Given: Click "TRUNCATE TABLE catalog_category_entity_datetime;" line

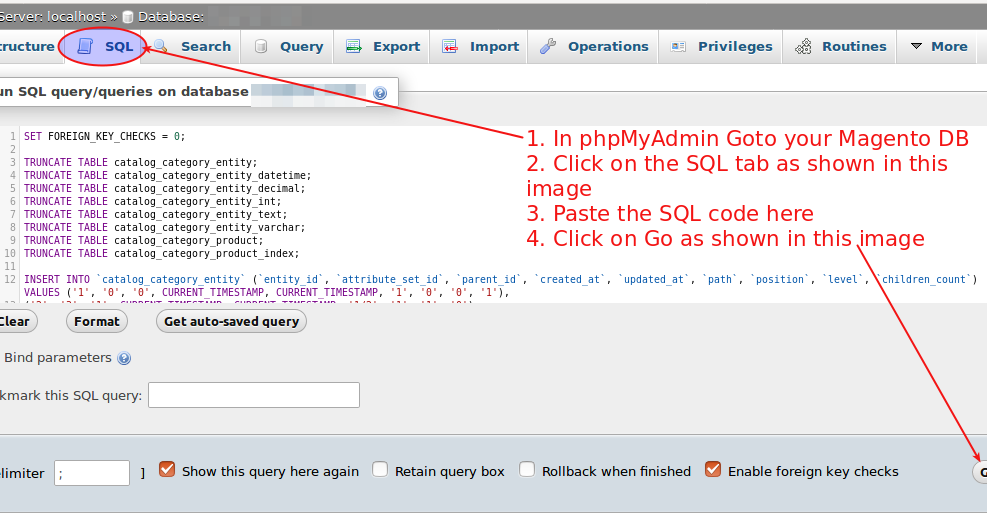Looking at the screenshot, I should pos(167,176).
